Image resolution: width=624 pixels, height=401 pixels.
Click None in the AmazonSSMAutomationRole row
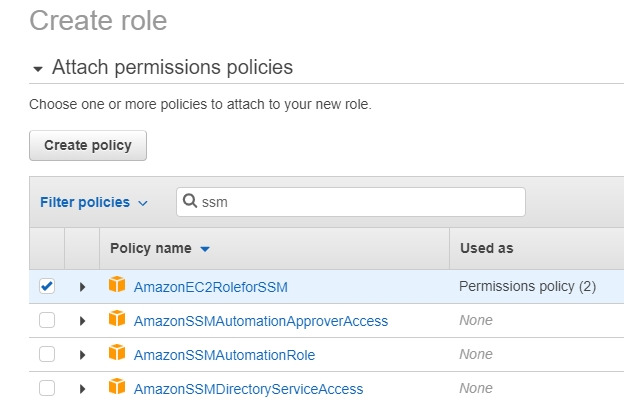(x=476, y=354)
